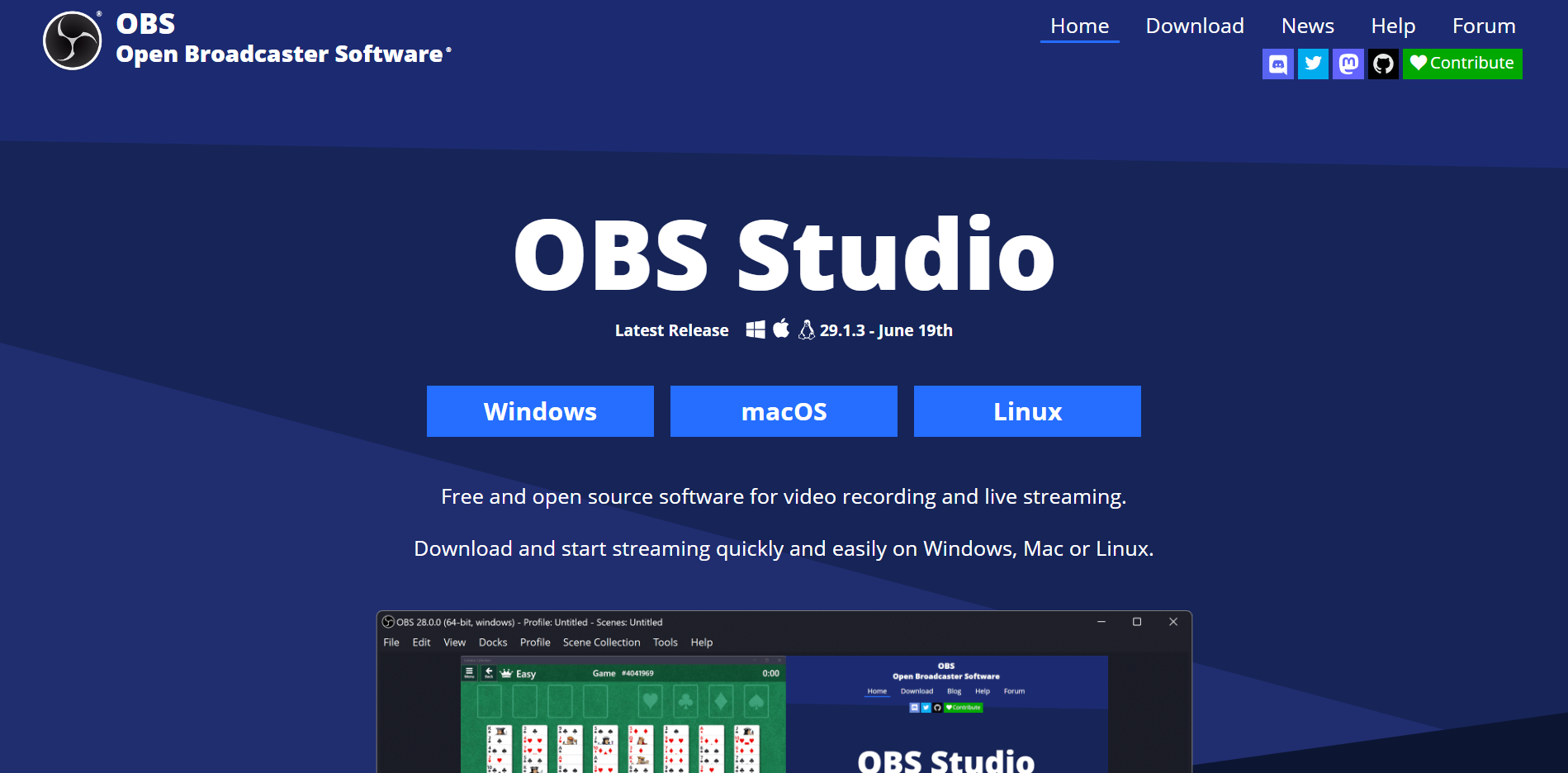The width and height of the screenshot is (1568, 773).
Task: Click the OBS Studio screenshot preview
Action: (x=784, y=692)
